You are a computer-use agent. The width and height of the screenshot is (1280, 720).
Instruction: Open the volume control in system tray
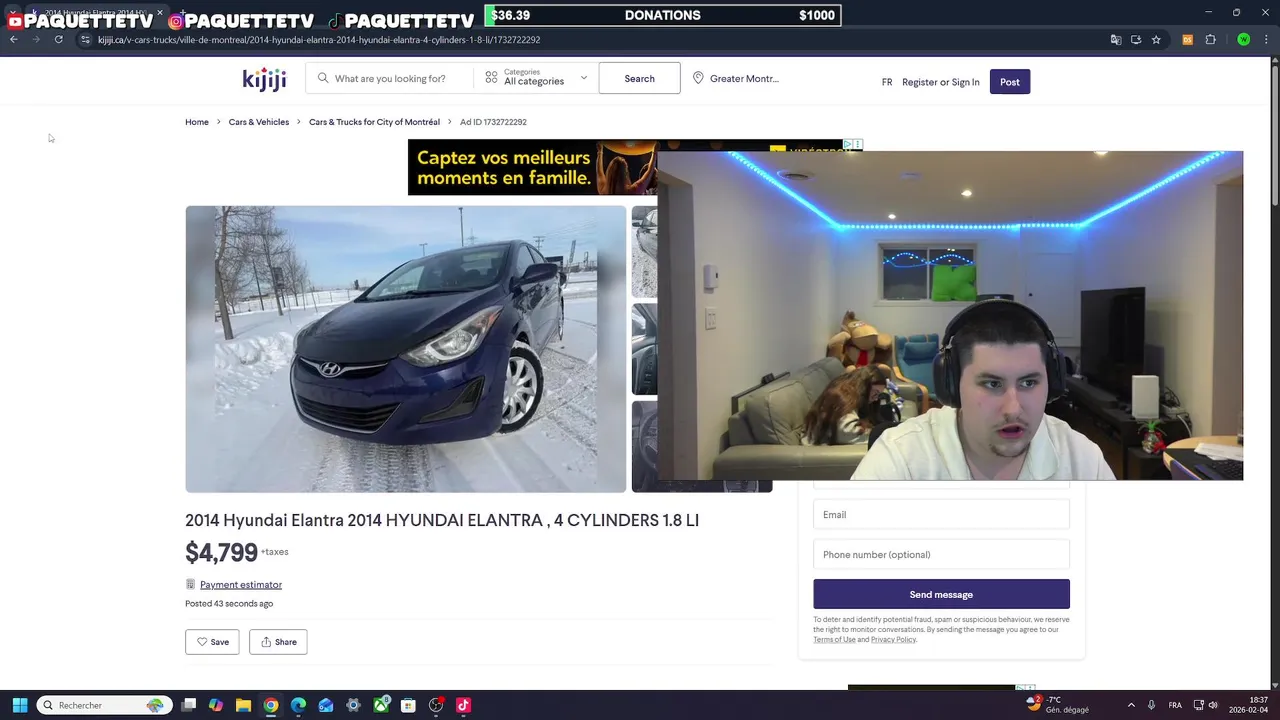click(x=1213, y=705)
